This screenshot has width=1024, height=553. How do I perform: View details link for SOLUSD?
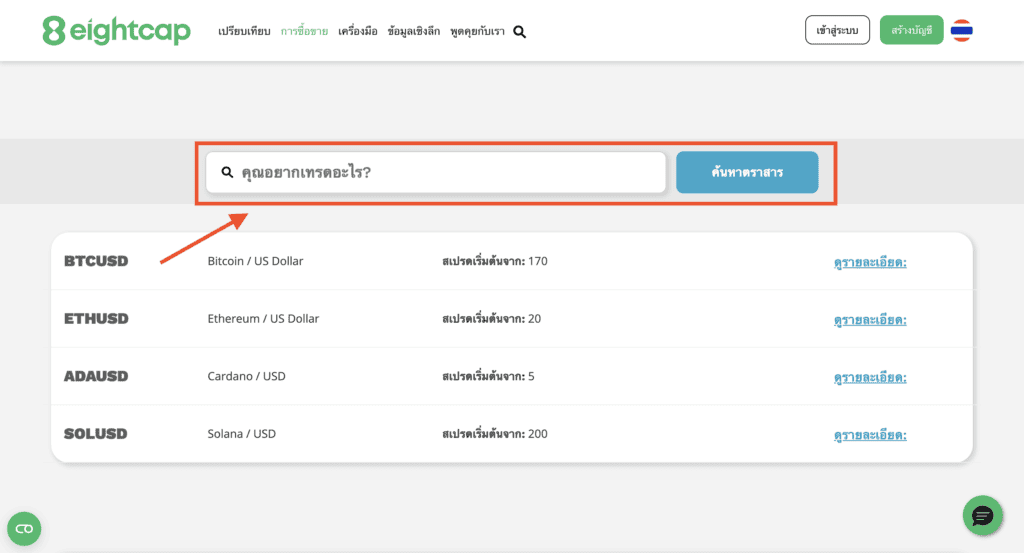(870, 436)
